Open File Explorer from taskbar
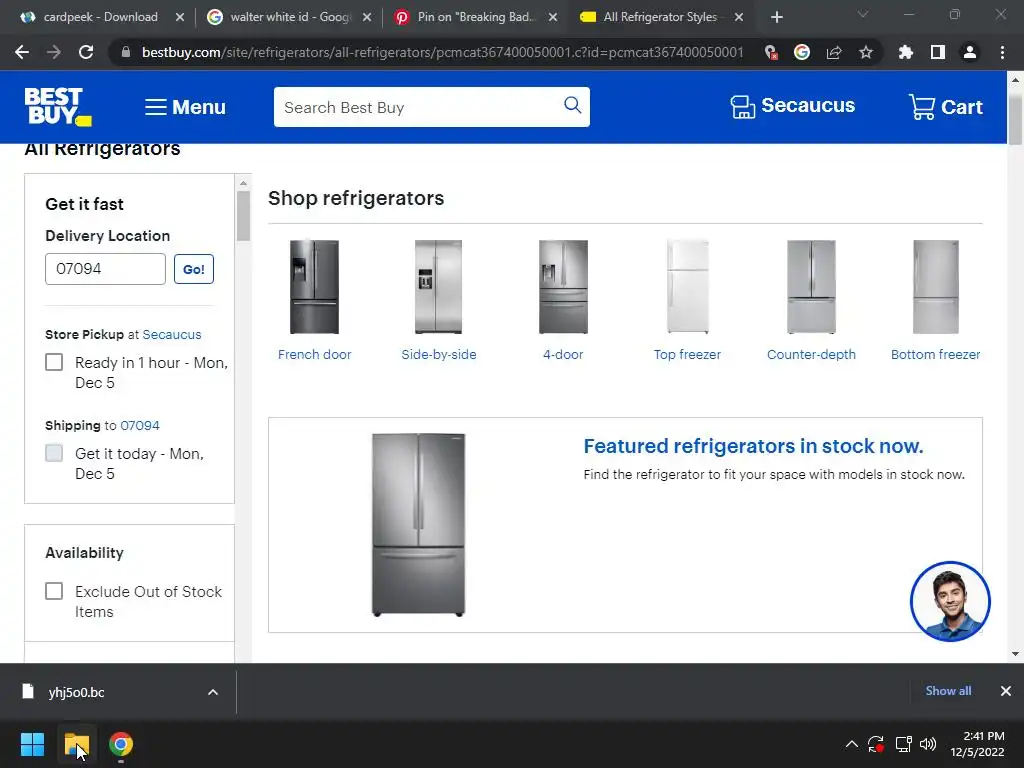The height and width of the screenshot is (768, 1024). point(76,744)
